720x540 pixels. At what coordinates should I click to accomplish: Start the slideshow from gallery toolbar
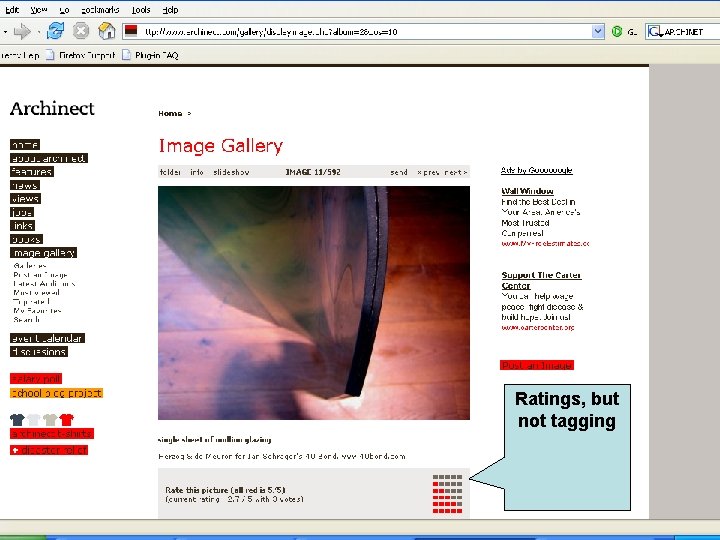(x=231, y=172)
